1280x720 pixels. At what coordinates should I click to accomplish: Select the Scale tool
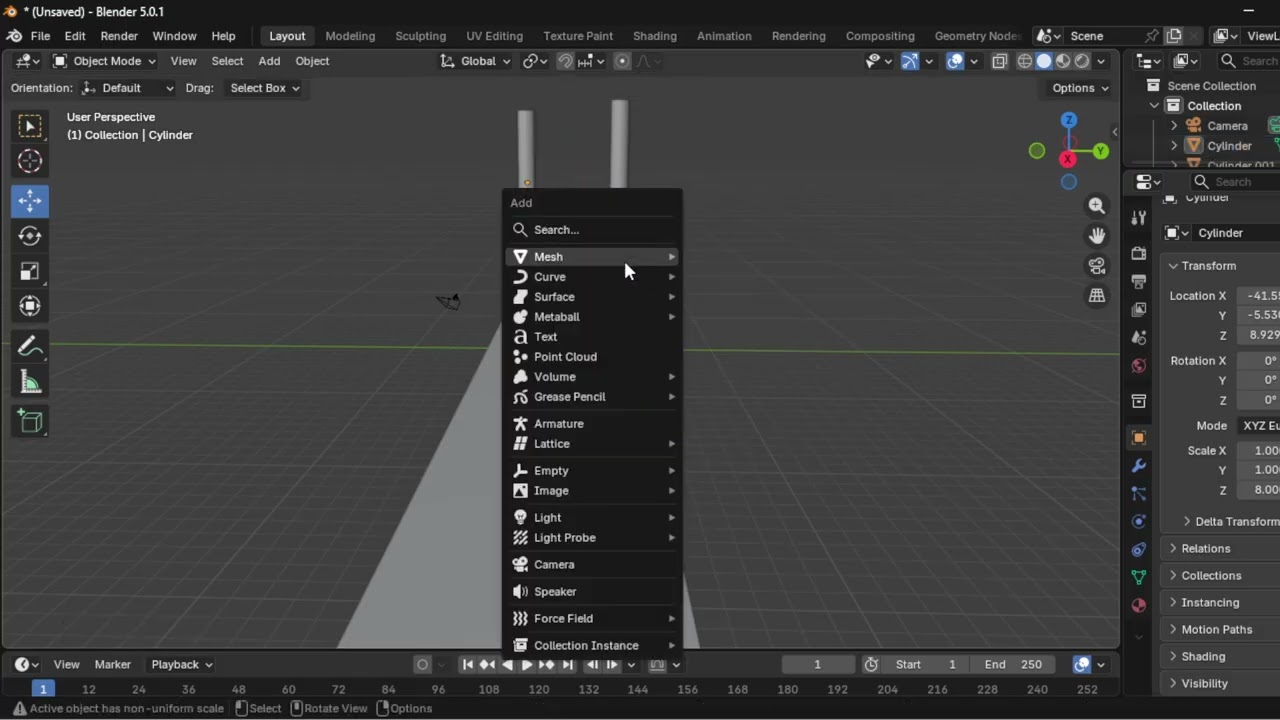pyautogui.click(x=30, y=271)
